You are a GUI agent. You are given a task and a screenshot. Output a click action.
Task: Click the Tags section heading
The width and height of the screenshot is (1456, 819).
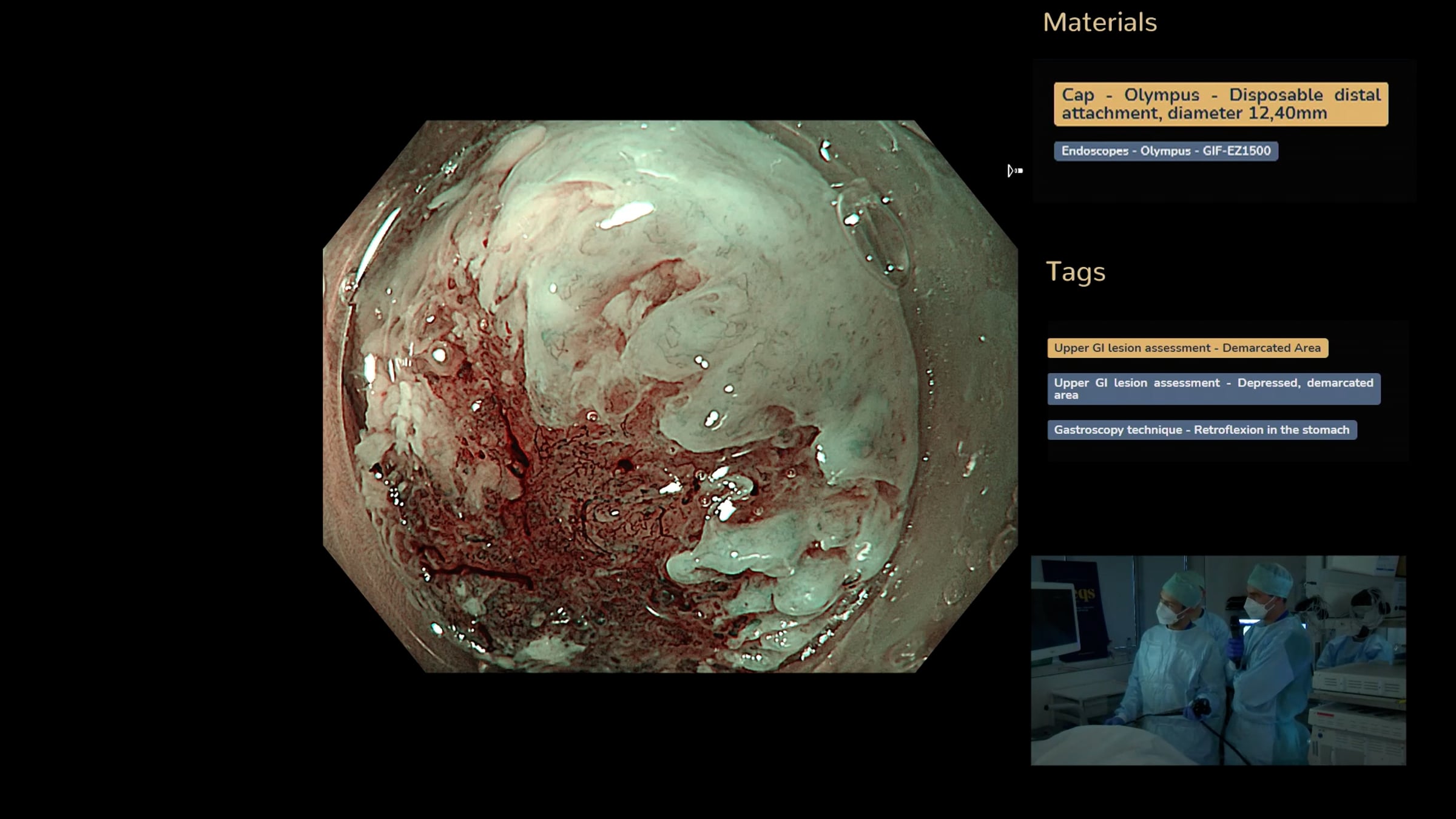[x=1075, y=272]
